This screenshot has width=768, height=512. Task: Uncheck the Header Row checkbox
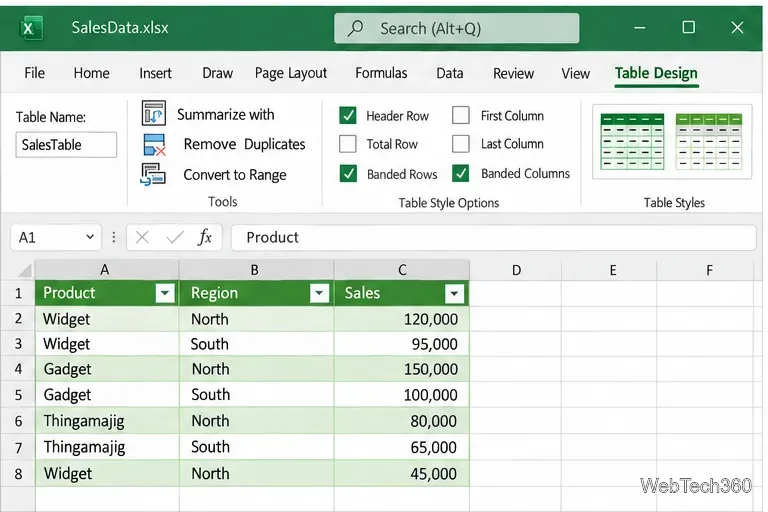pyautogui.click(x=348, y=116)
